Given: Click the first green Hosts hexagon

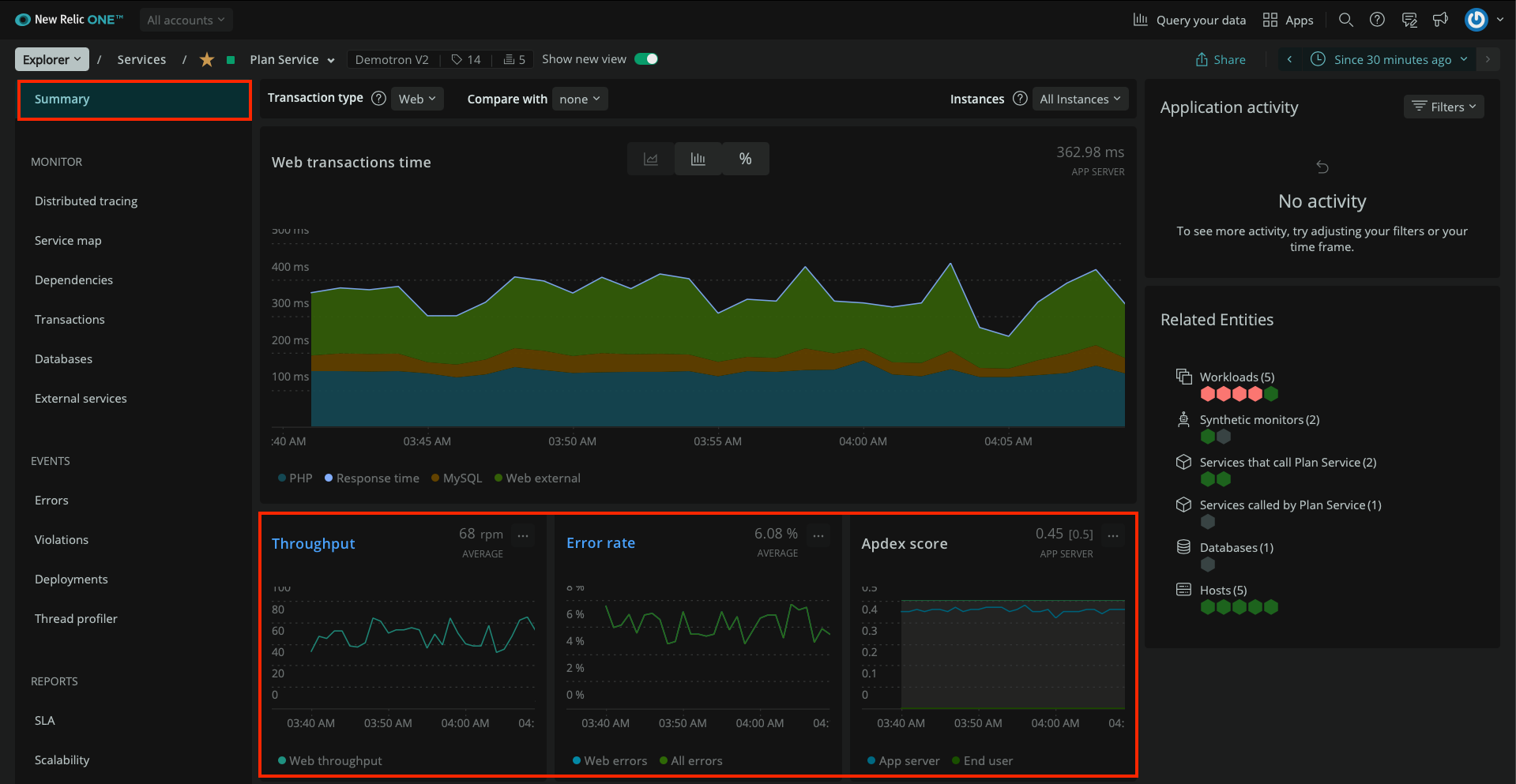Looking at the screenshot, I should point(1208,607).
